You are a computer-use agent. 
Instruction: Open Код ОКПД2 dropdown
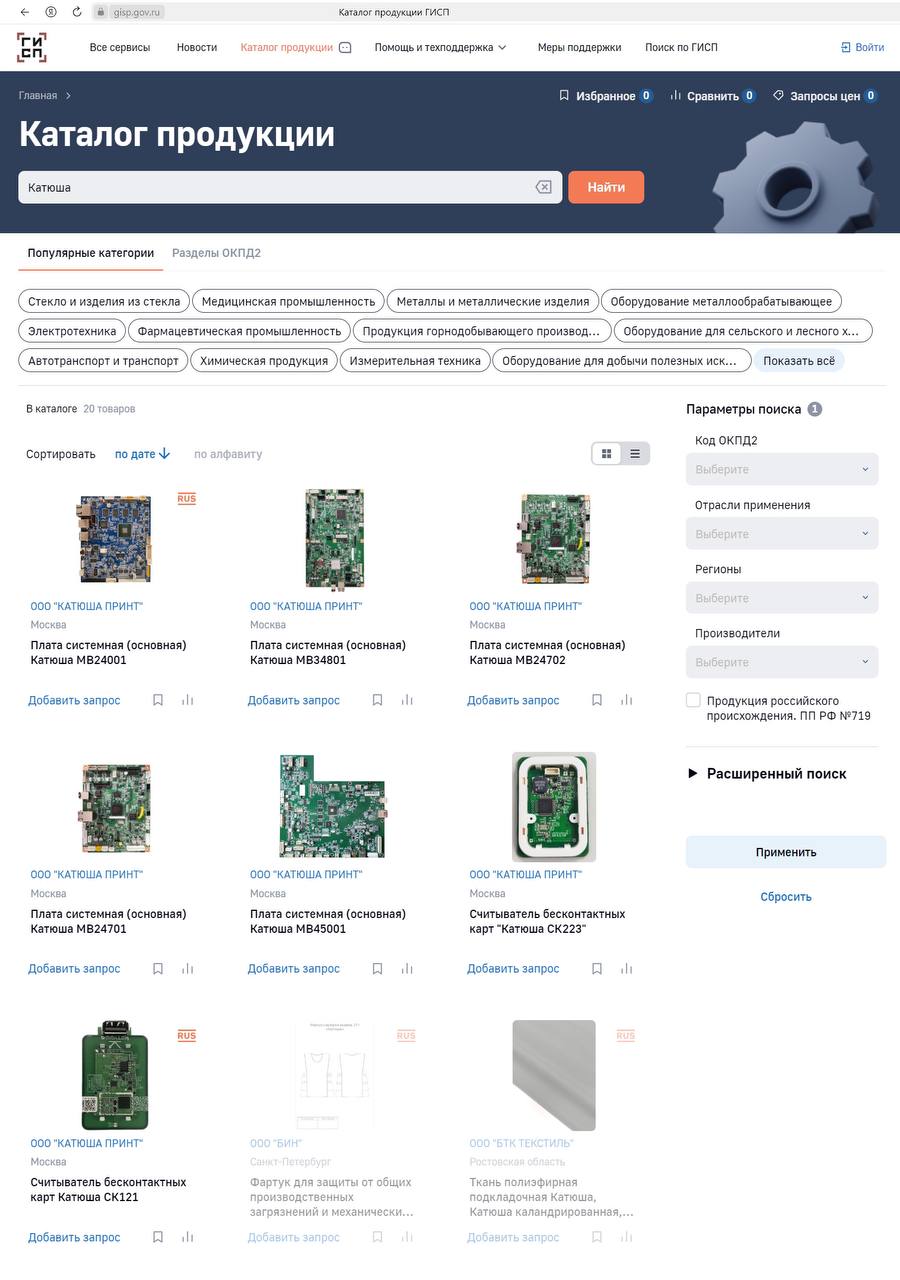(782, 469)
